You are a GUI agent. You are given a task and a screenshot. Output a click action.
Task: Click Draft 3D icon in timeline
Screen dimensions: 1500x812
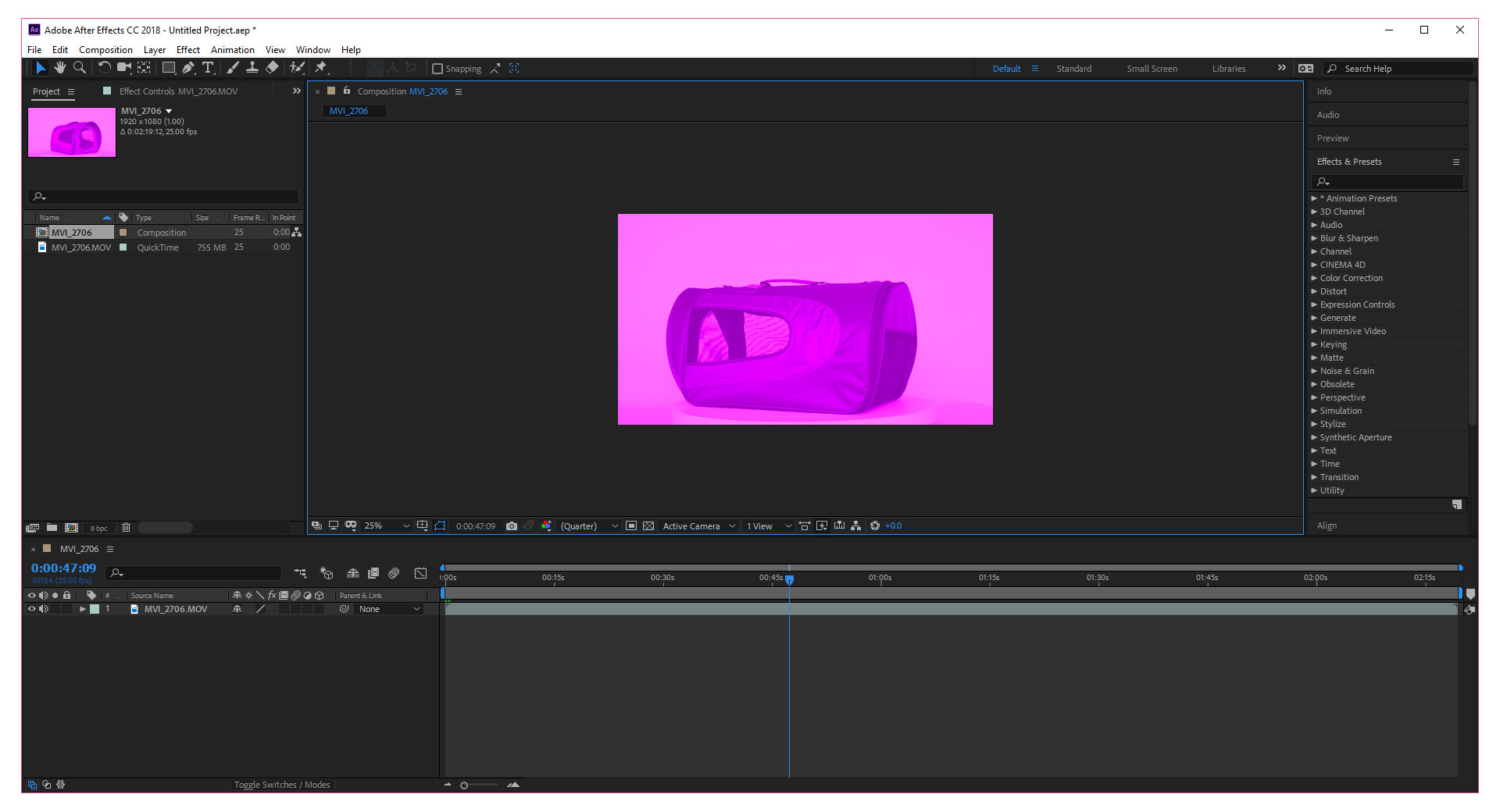coord(327,573)
